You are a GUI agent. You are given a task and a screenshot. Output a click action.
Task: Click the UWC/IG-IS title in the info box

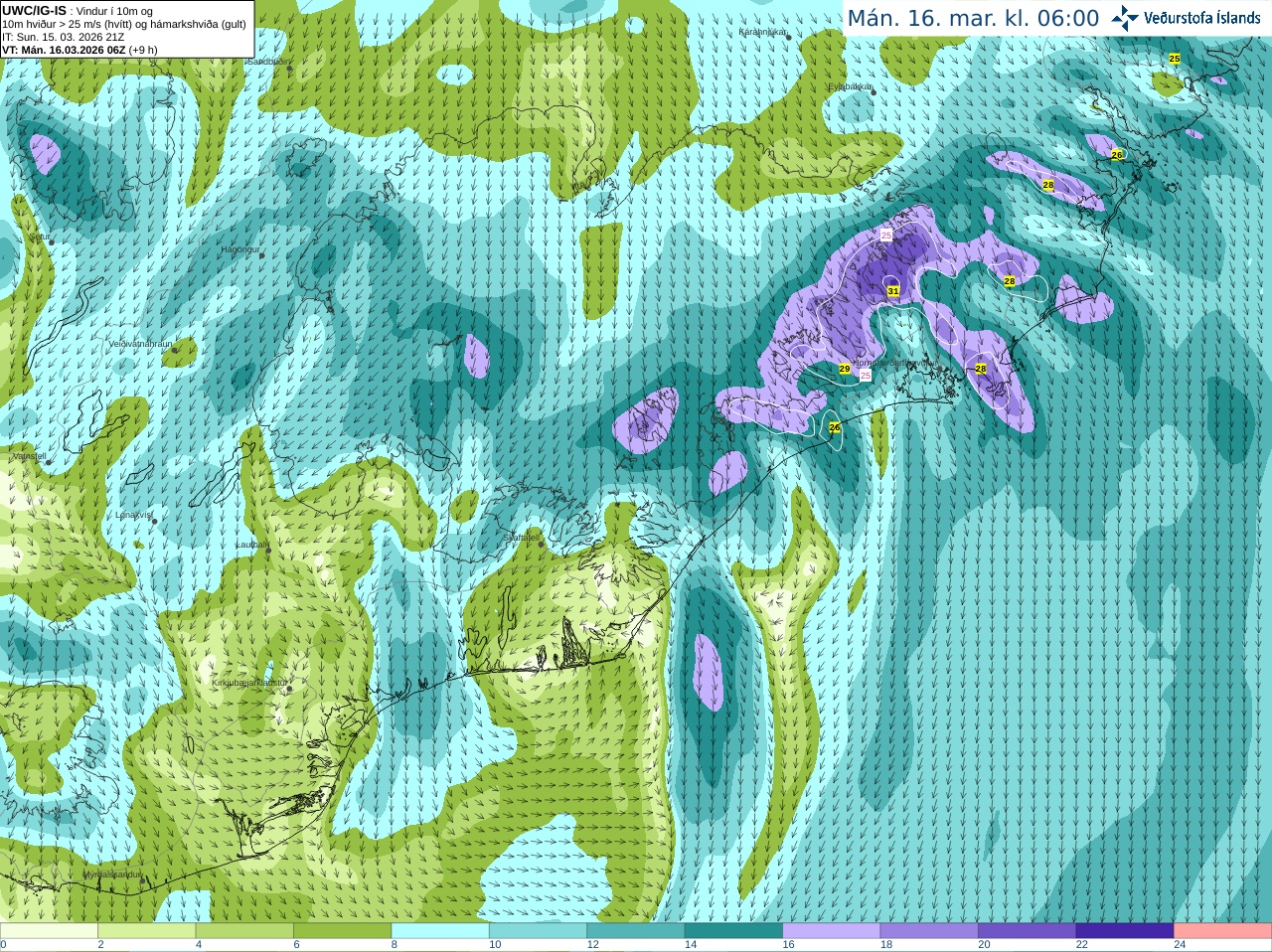[x=34, y=11]
